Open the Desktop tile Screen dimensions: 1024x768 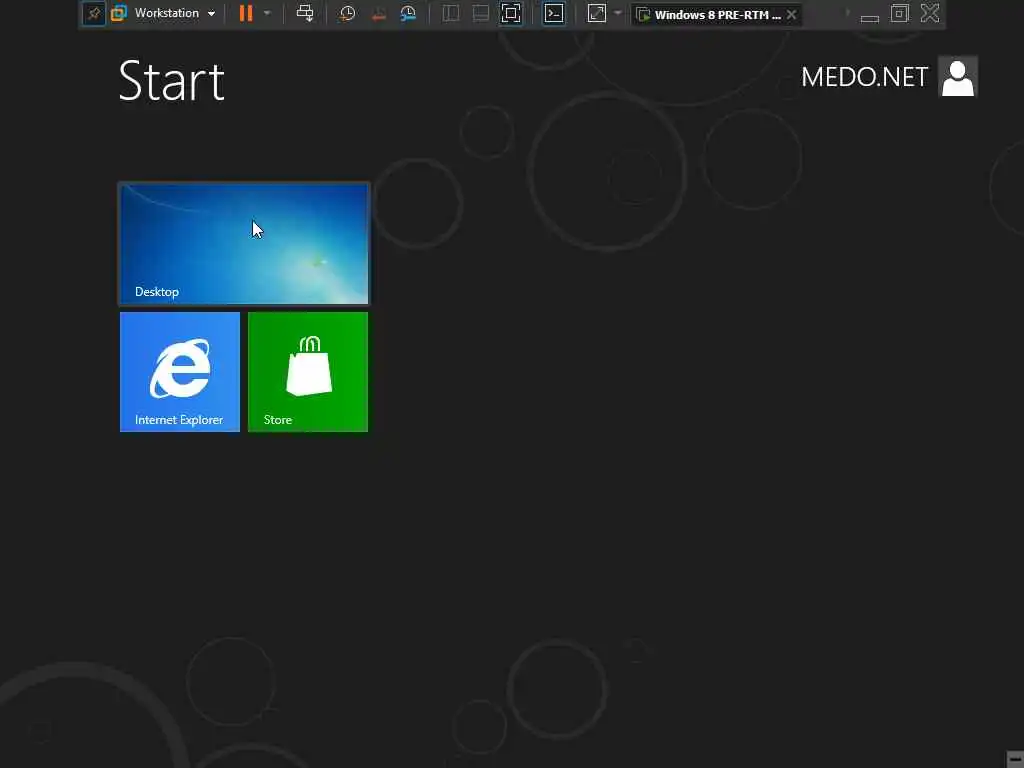(x=244, y=244)
